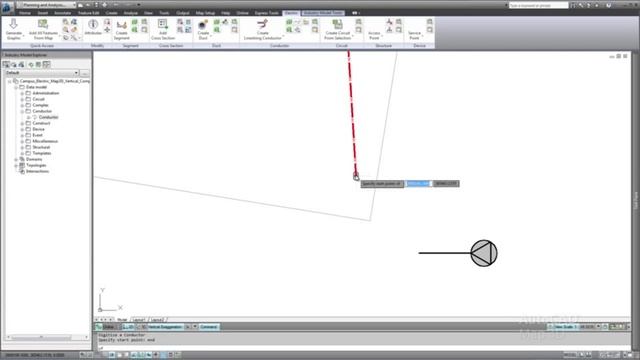
Task: Click the circular device symbol in drawing
Action: point(484,253)
